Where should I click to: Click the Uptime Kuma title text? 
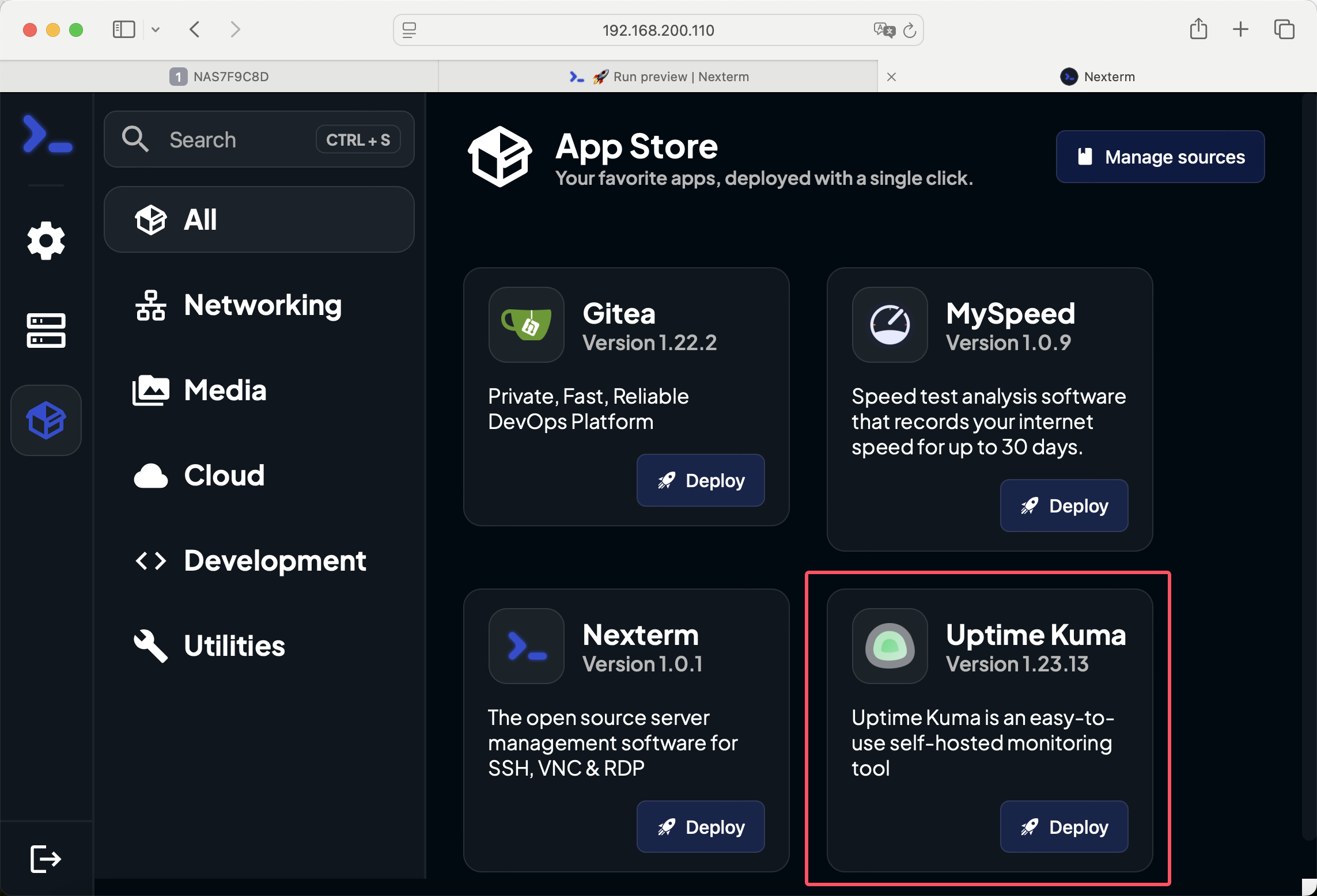[1036, 635]
